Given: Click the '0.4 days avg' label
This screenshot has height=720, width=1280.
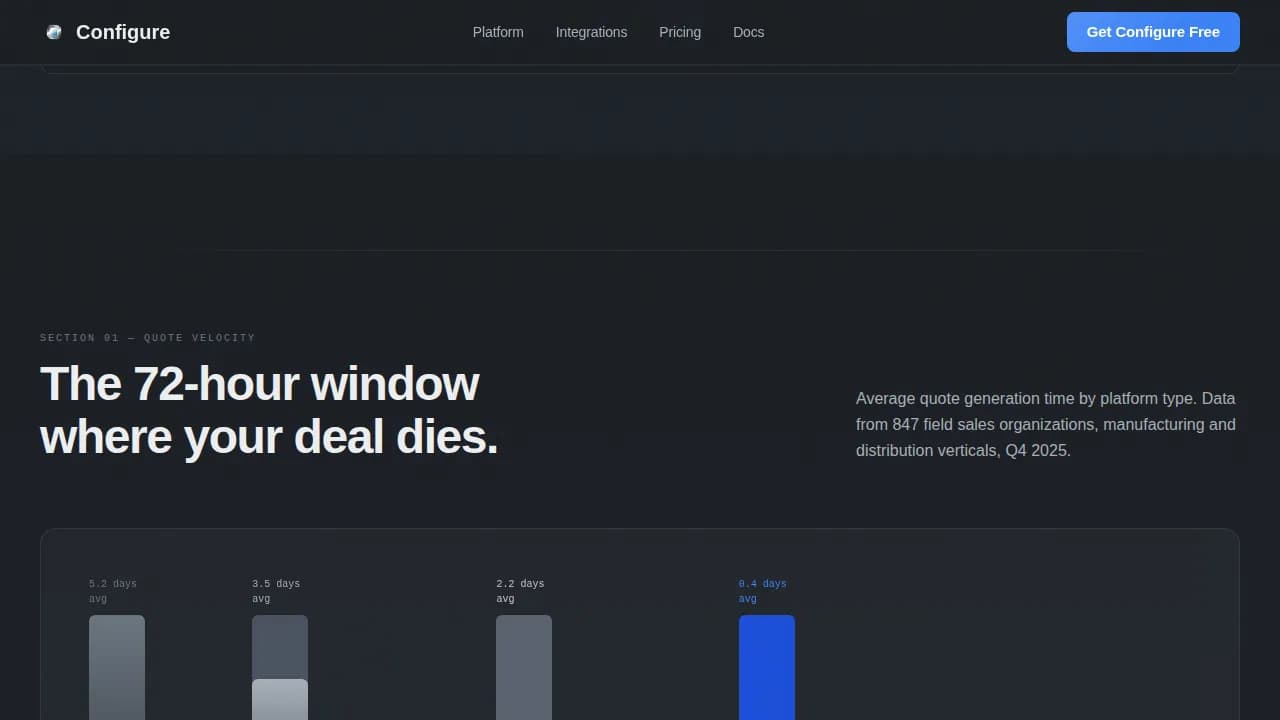Looking at the screenshot, I should point(763,591).
